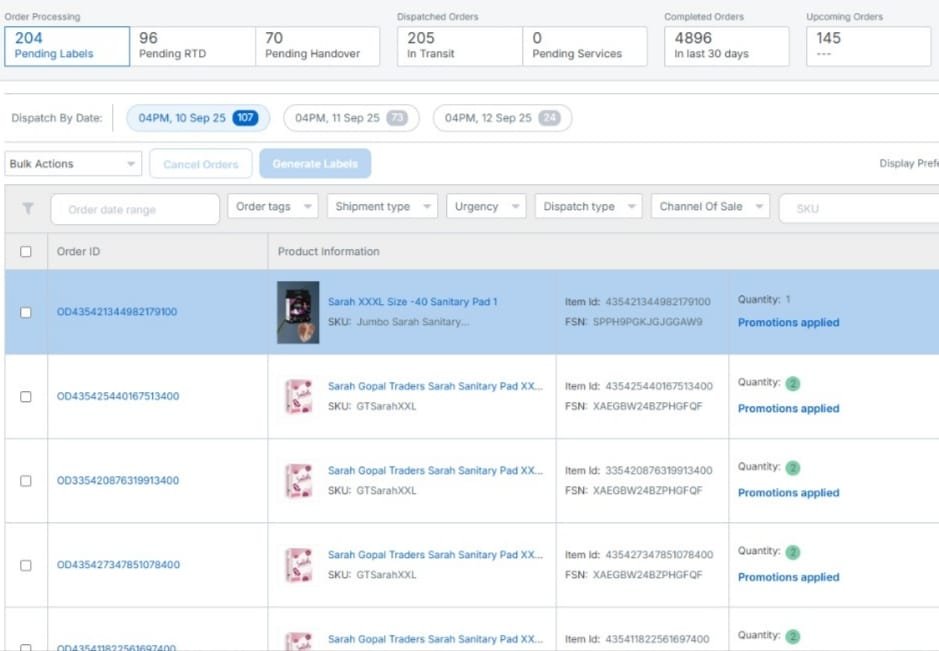Expand the Shipment type filter

(x=381, y=207)
